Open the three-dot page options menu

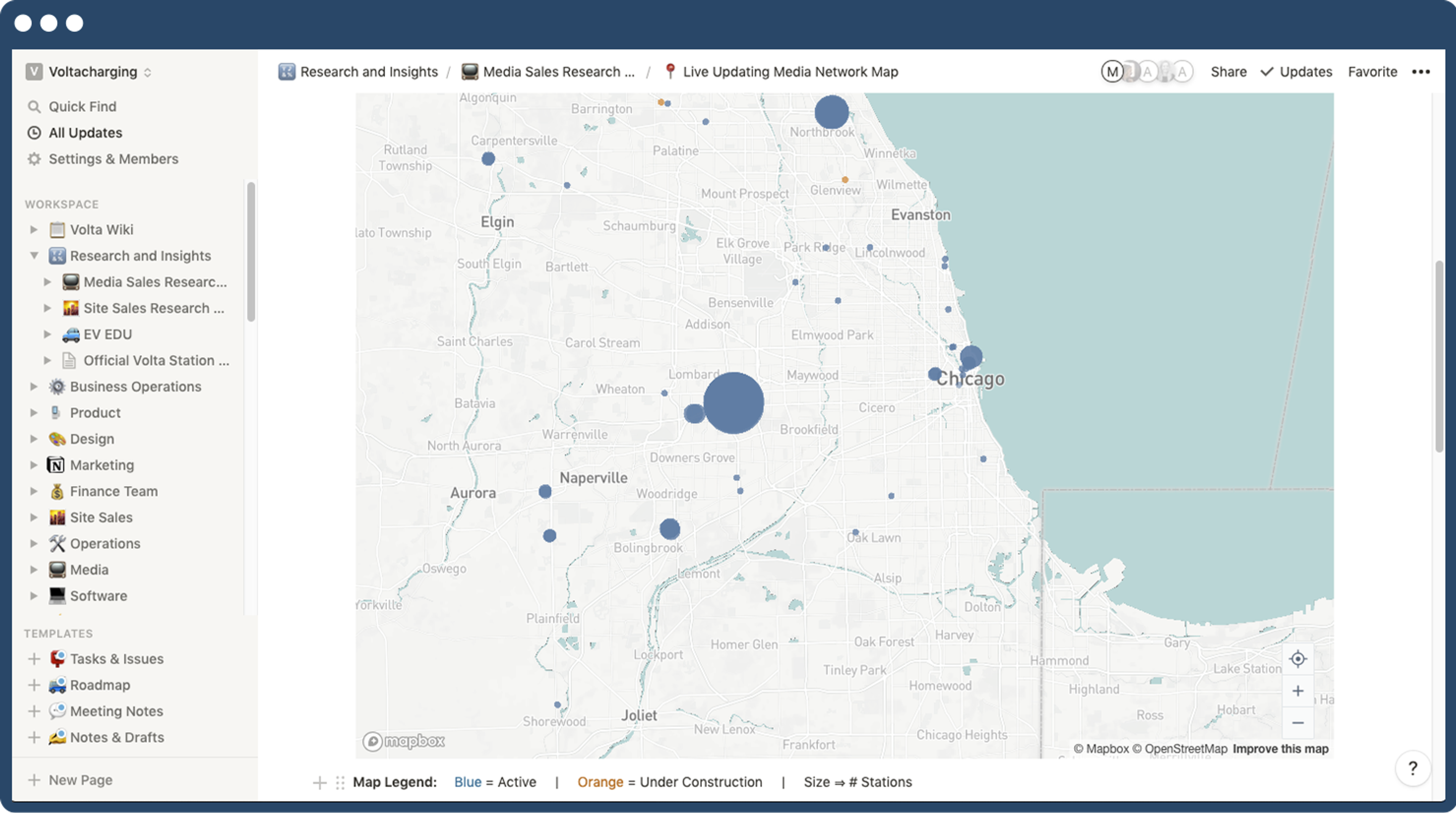pos(1420,72)
